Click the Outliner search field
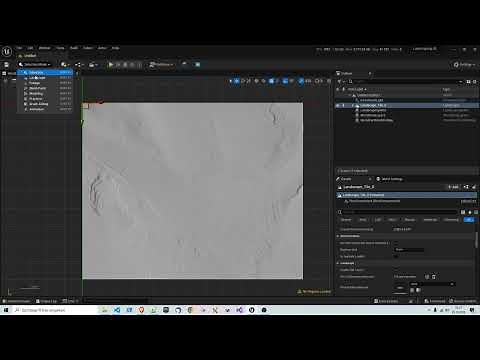The width and height of the screenshot is (480, 360). tap(405, 81)
